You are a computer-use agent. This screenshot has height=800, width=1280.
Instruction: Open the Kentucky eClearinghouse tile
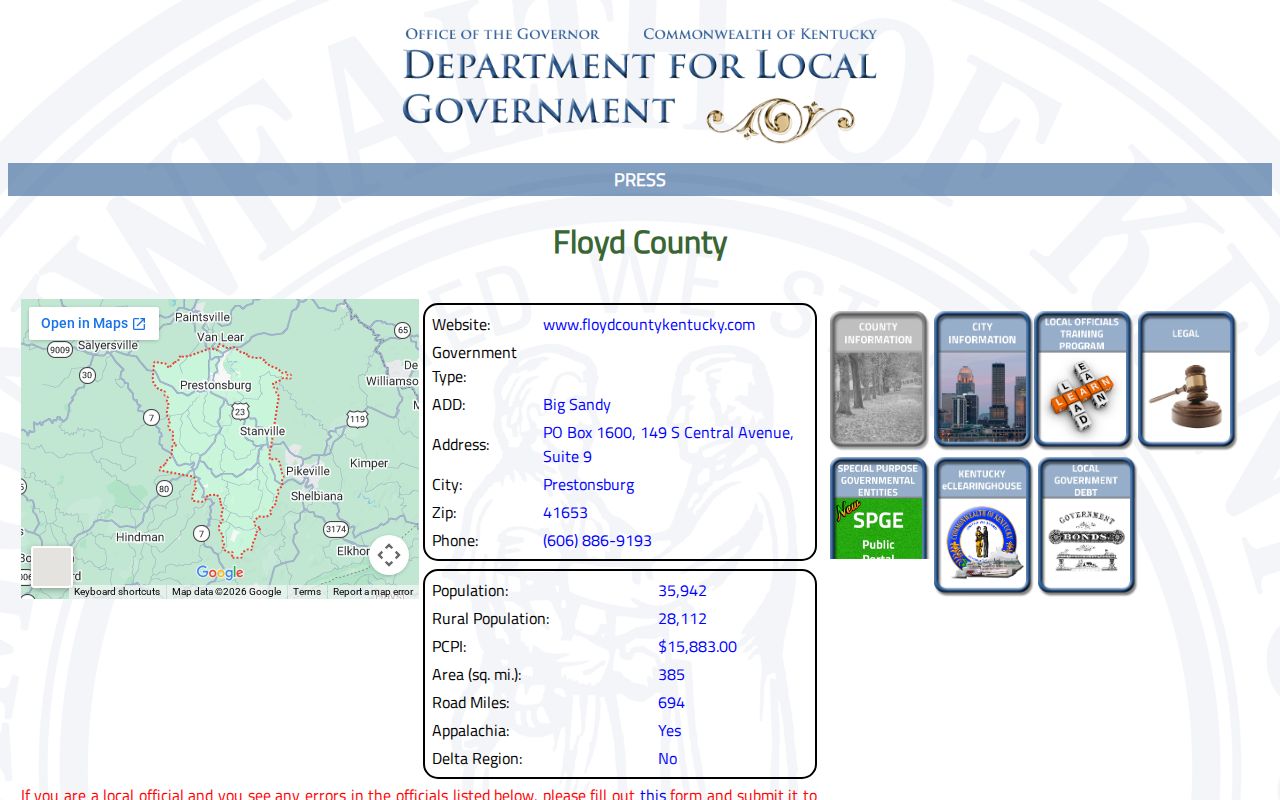tap(982, 526)
